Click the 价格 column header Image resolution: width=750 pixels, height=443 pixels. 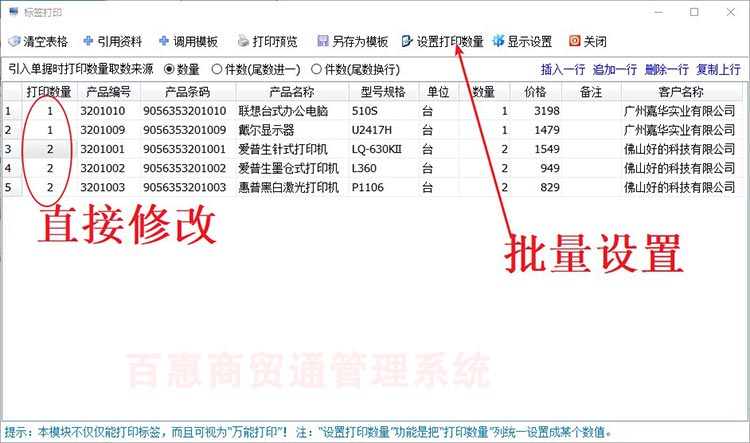(535, 91)
